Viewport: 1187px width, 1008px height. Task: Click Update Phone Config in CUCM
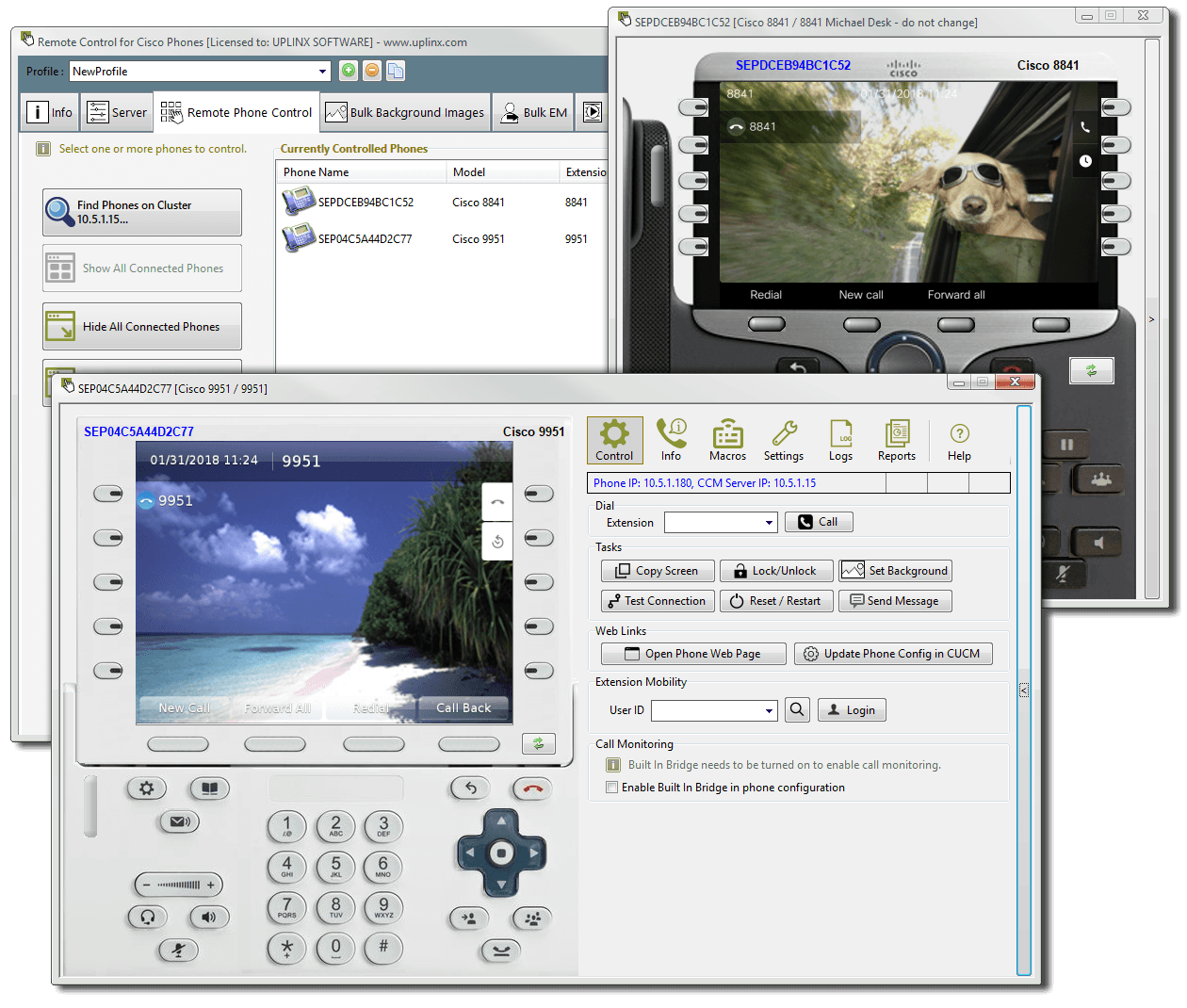point(893,653)
